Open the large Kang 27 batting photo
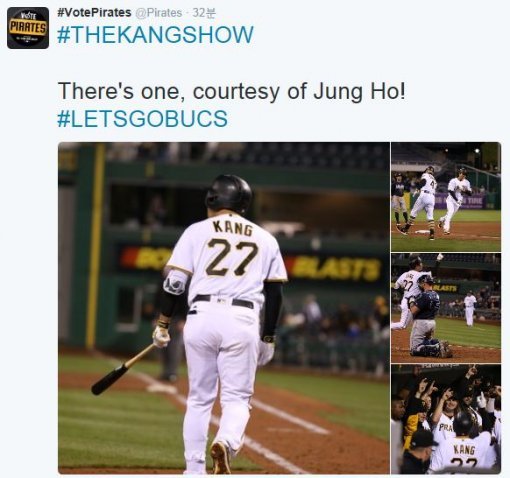Image resolution: width=510 pixels, height=478 pixels. click(x=224, y=308)
